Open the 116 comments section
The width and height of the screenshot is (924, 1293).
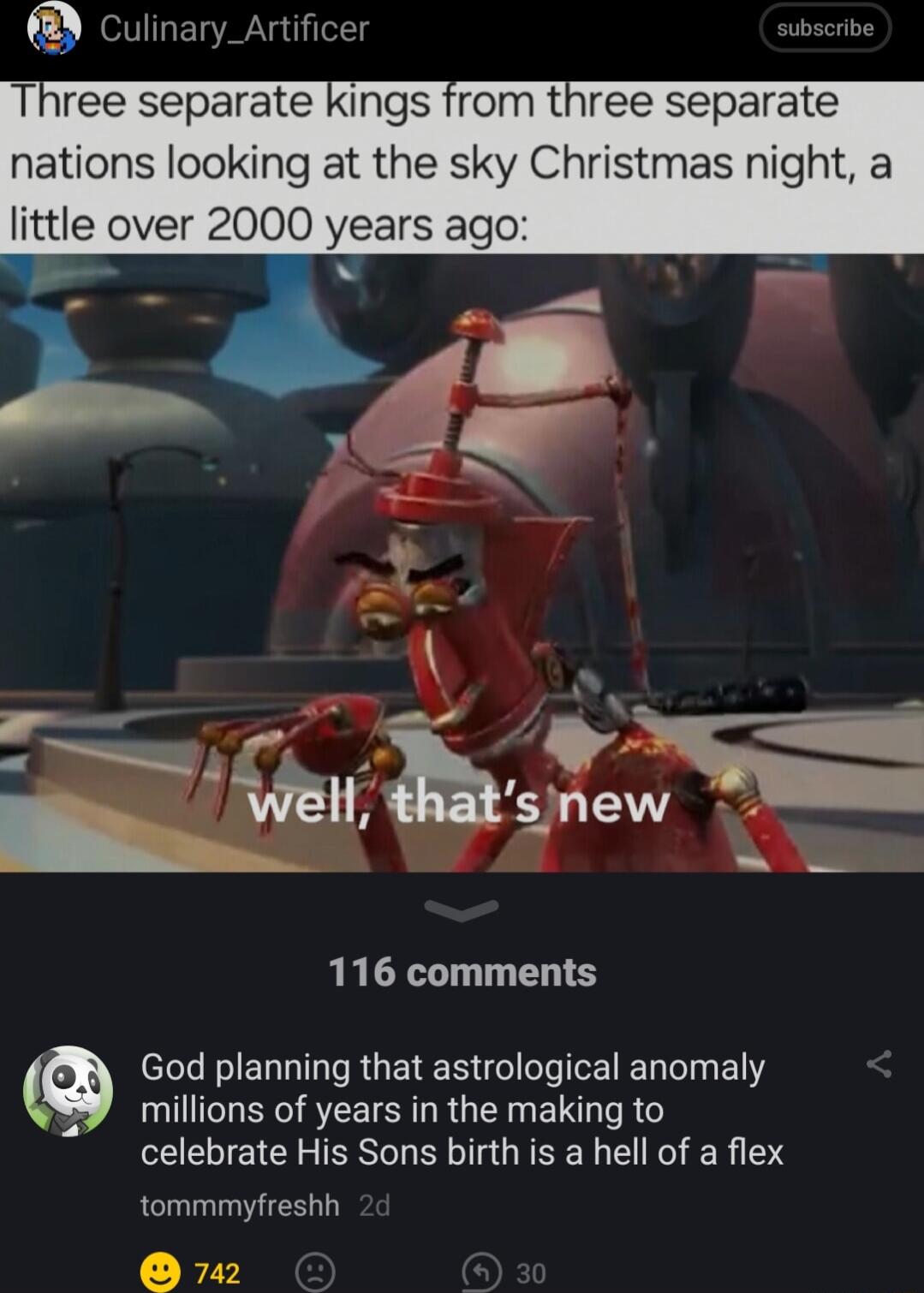coord(462,972)
